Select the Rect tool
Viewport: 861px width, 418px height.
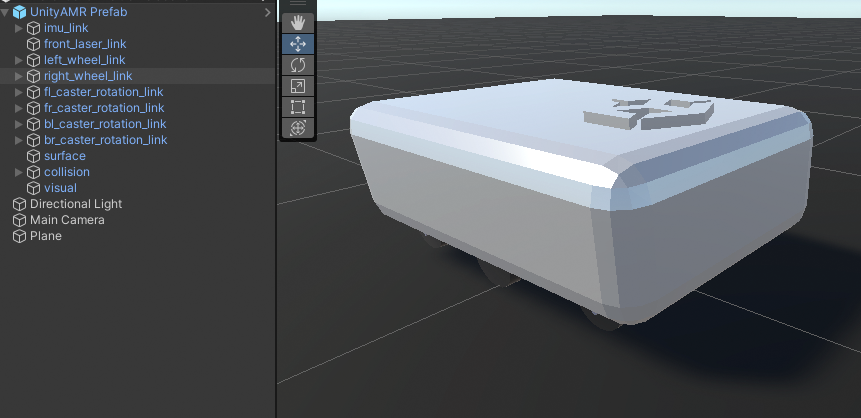[298, 107]
